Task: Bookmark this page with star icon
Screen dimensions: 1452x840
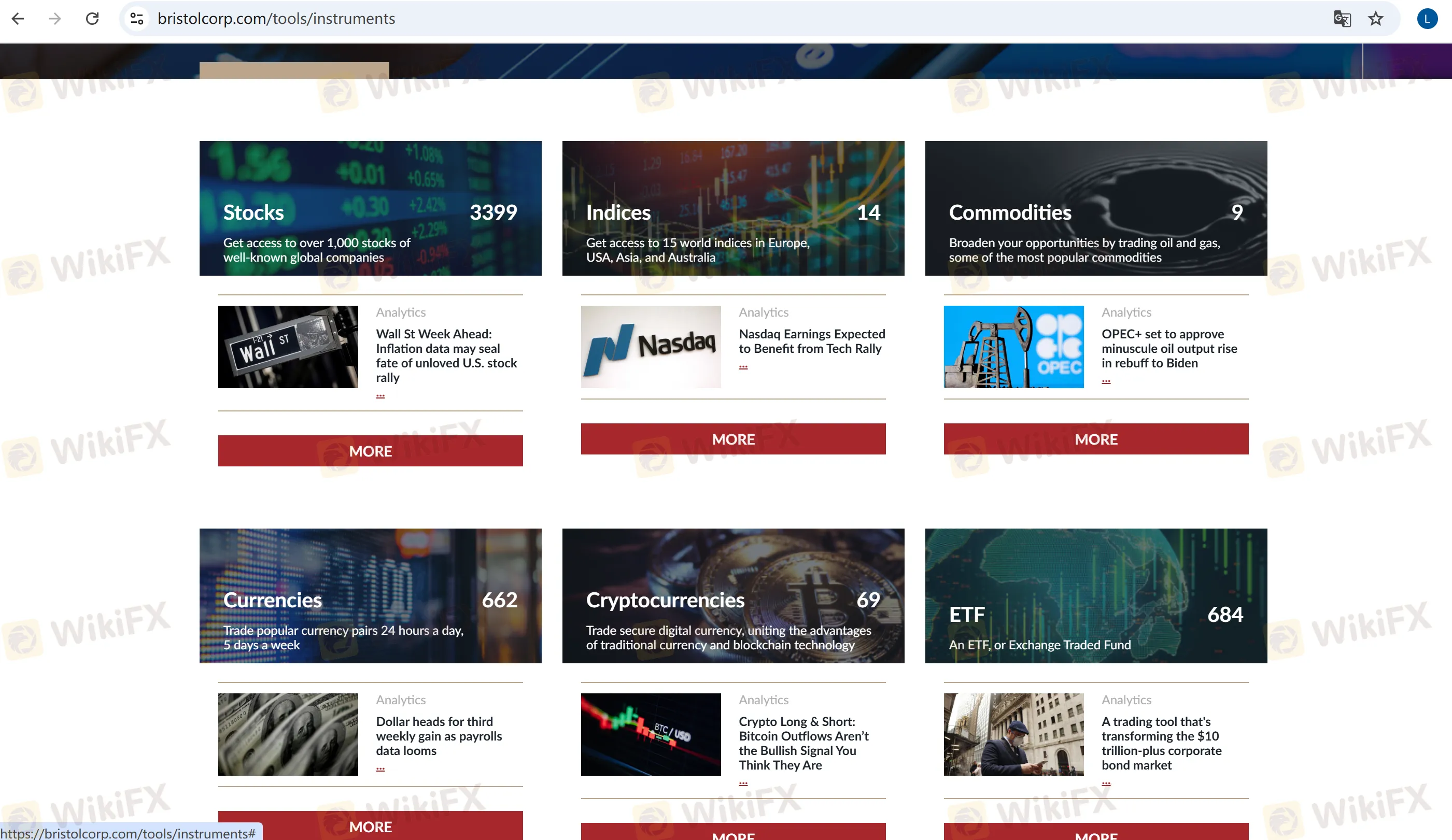Action: coord(1375,19)
